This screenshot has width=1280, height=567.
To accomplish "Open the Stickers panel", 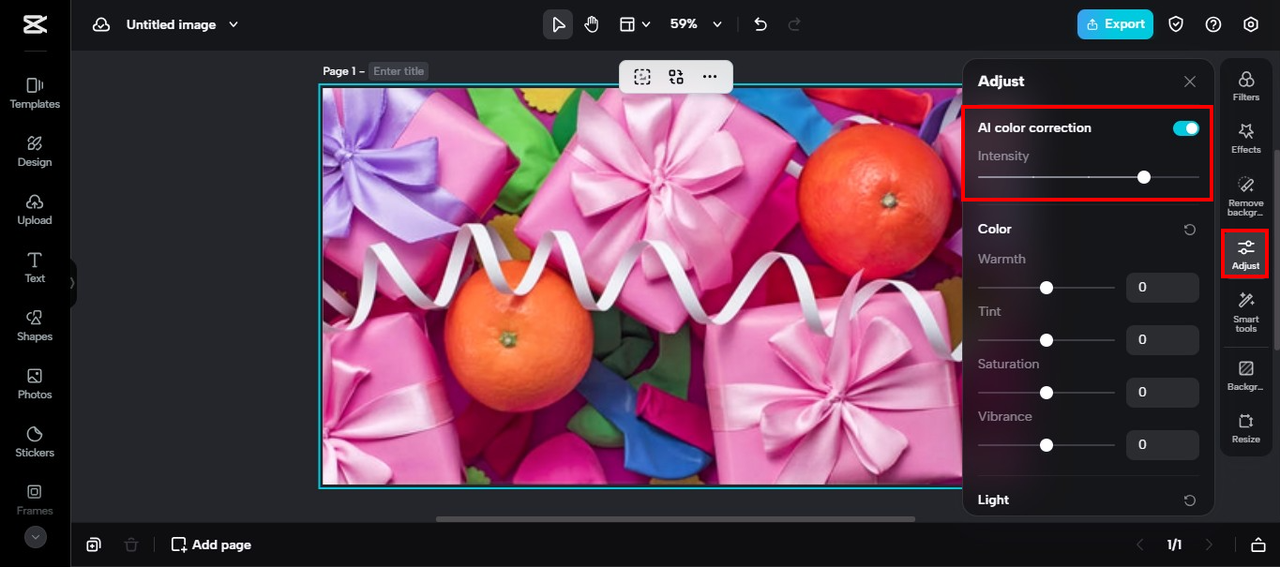I will 35,441.
